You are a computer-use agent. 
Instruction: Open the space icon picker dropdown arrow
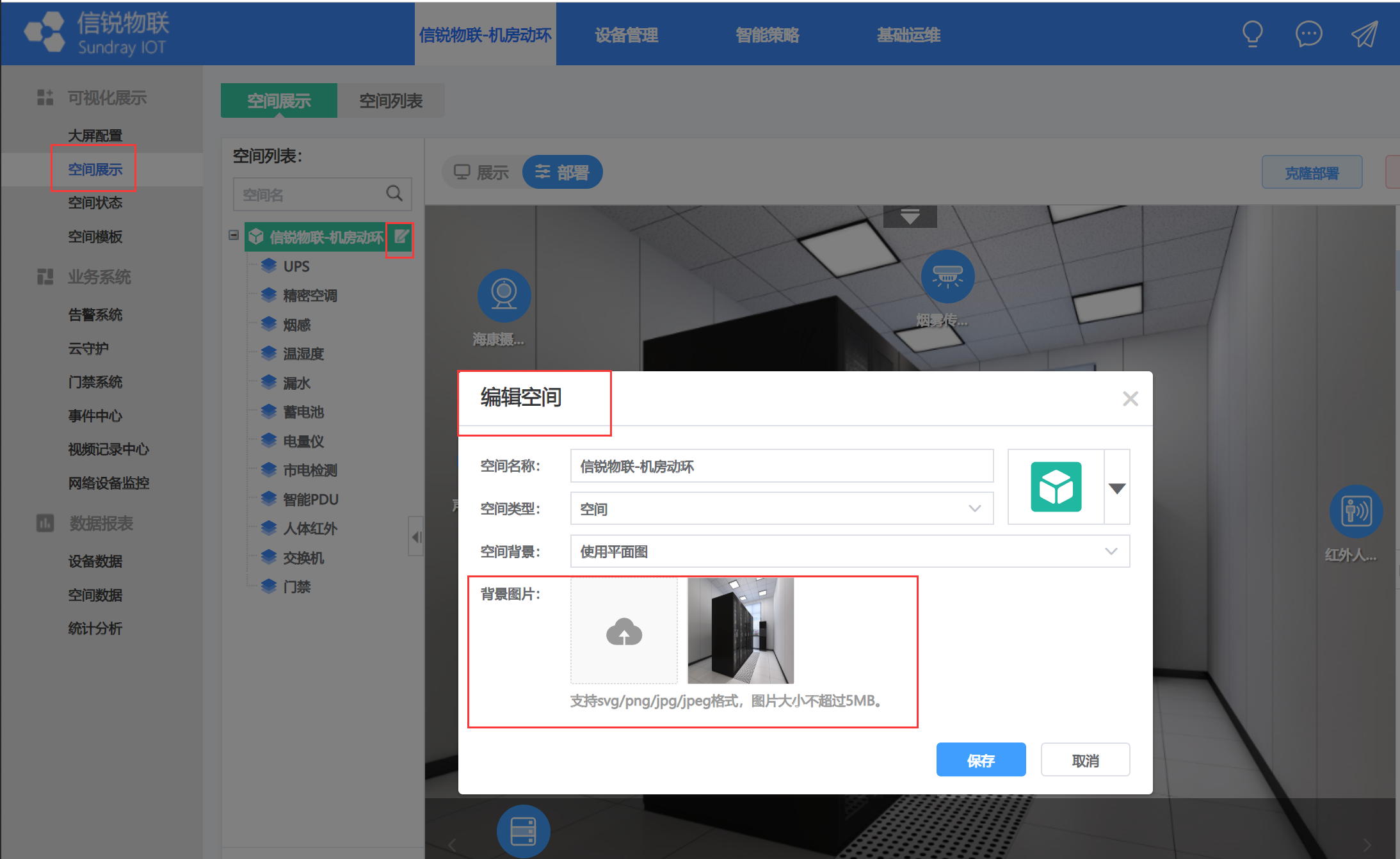tap(1117, 488)
